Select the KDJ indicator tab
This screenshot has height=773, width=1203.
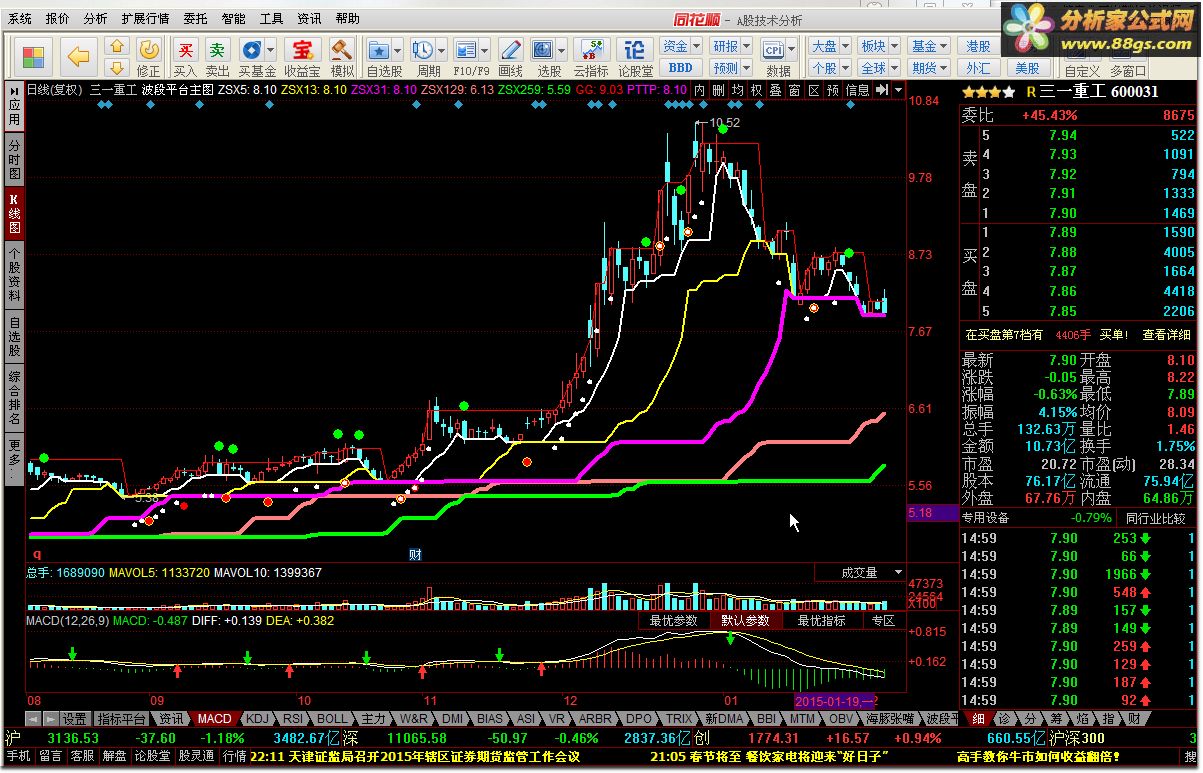[x=258, y=718]
